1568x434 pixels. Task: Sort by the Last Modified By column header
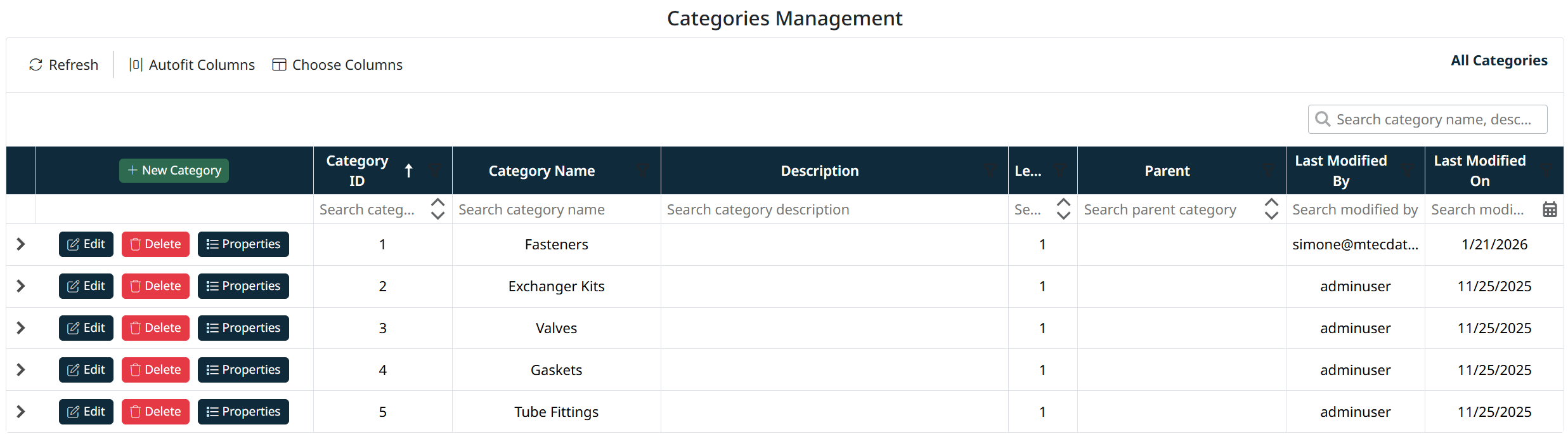1340,171
